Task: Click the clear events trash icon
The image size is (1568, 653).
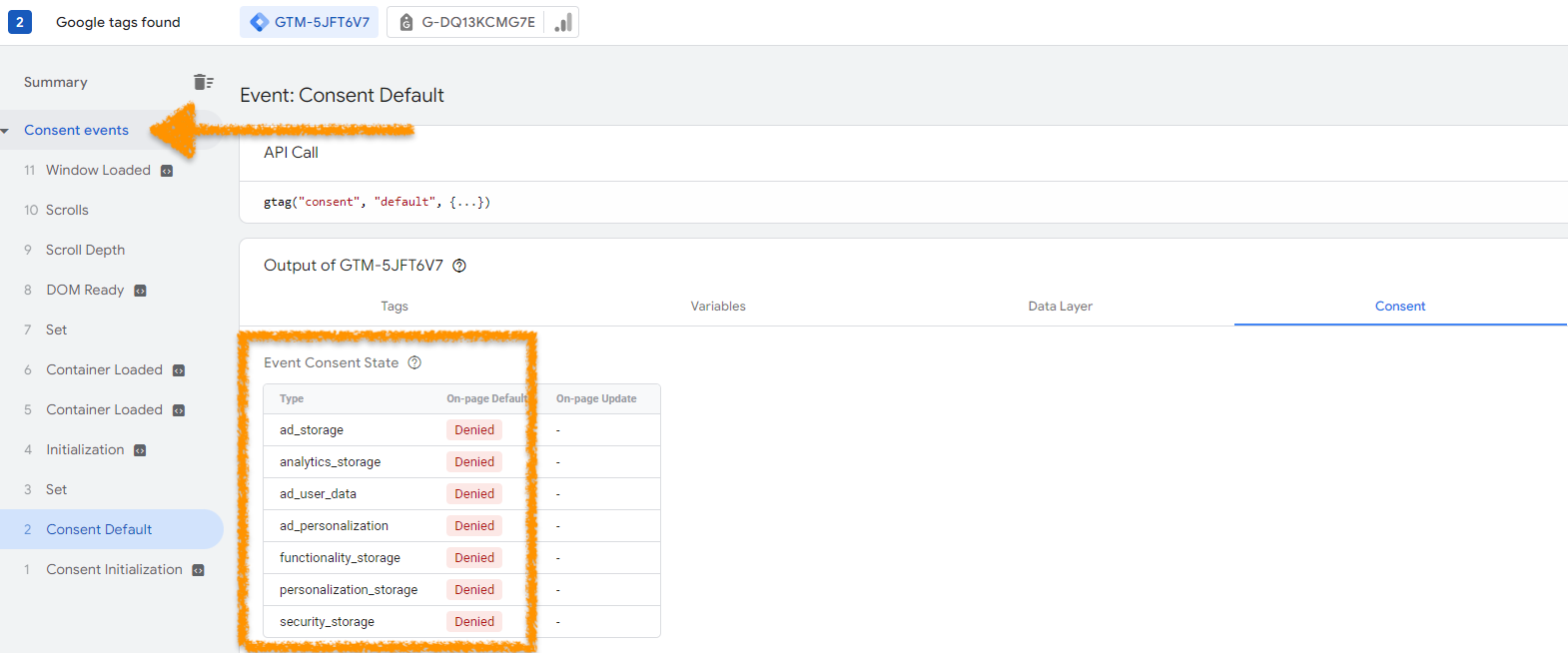Action: (x=203, y=82)
